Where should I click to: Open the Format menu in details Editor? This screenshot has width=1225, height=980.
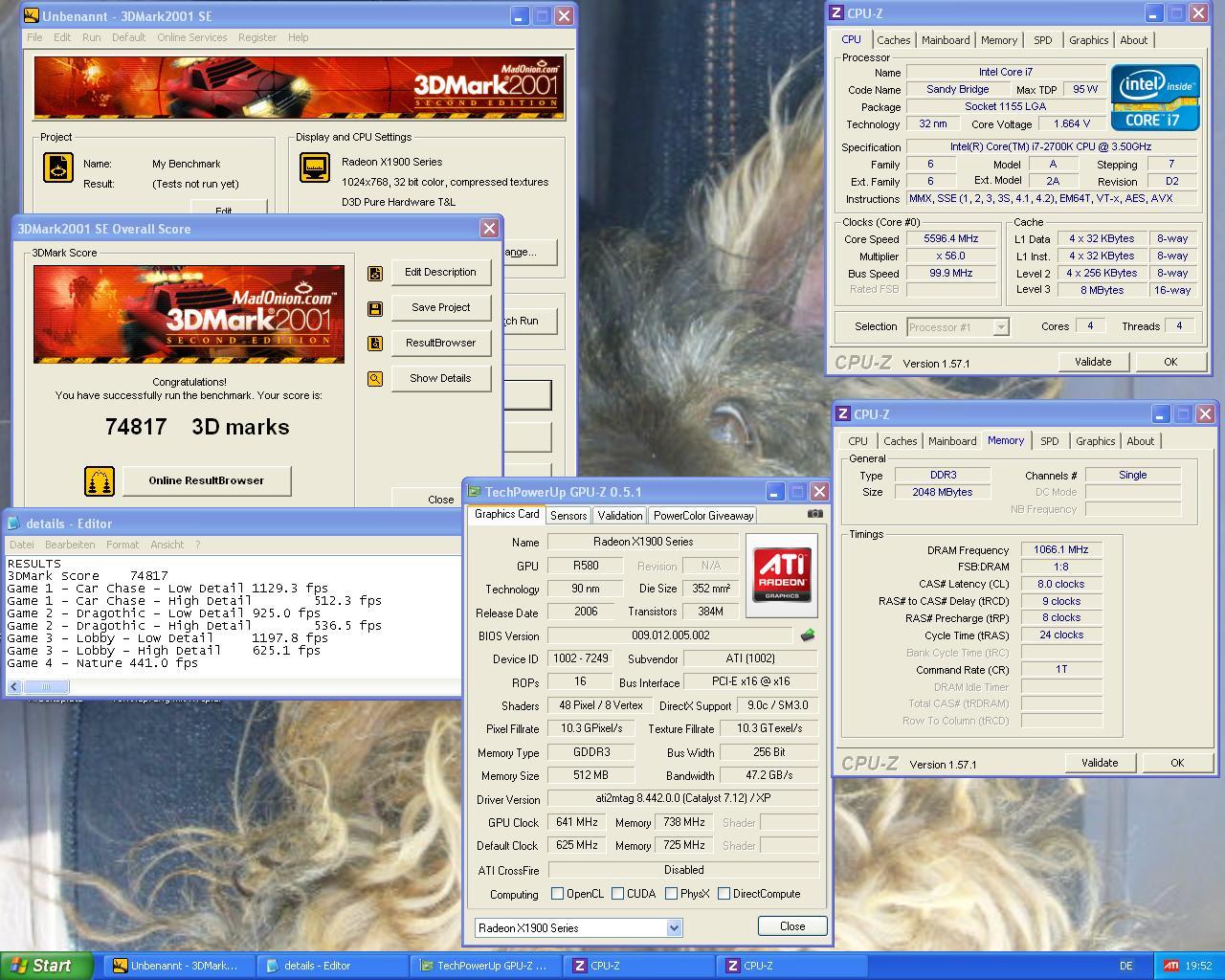pyautogui.click(x=122, y=545)
